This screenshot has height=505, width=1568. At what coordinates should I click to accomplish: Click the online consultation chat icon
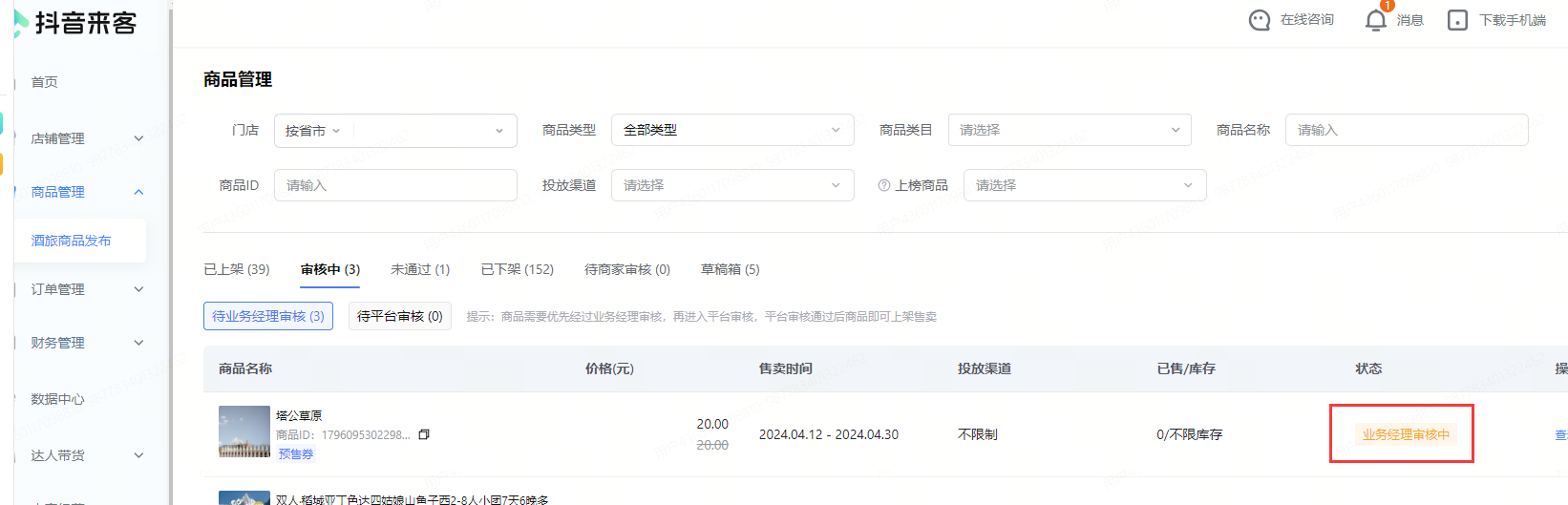[1260, 20]
